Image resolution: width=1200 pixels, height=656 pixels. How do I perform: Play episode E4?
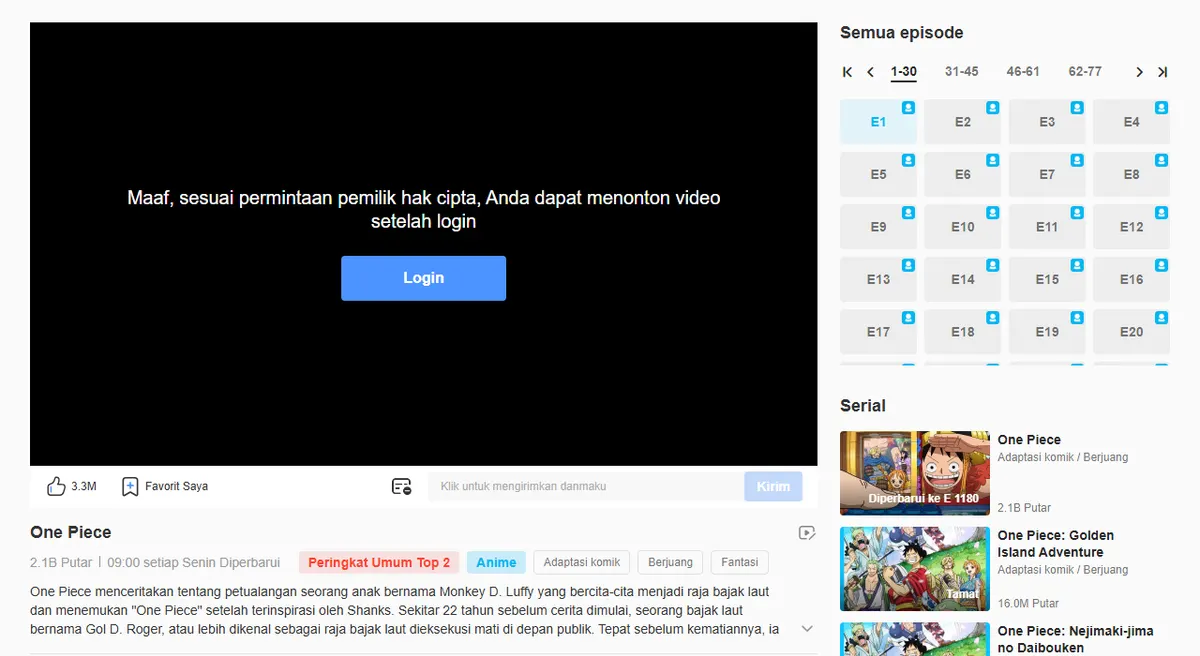coord(1131,122)
